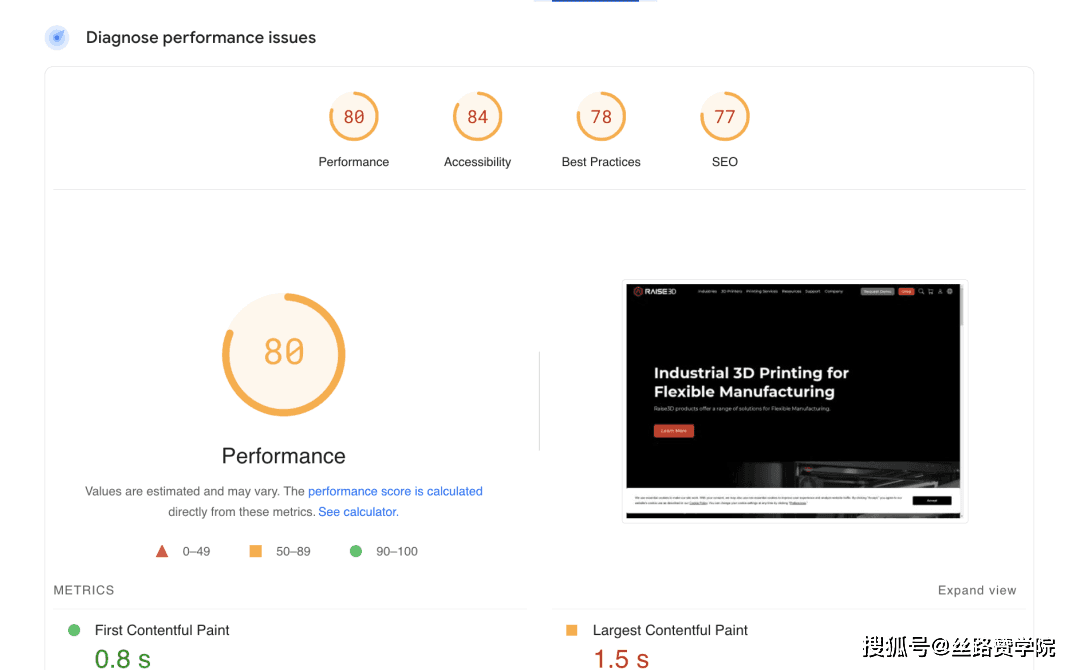The image size is (1080, 670).
Task: Select the SEO score gauge showing 77
Action: pyautogui.click(x=725, y=116)
